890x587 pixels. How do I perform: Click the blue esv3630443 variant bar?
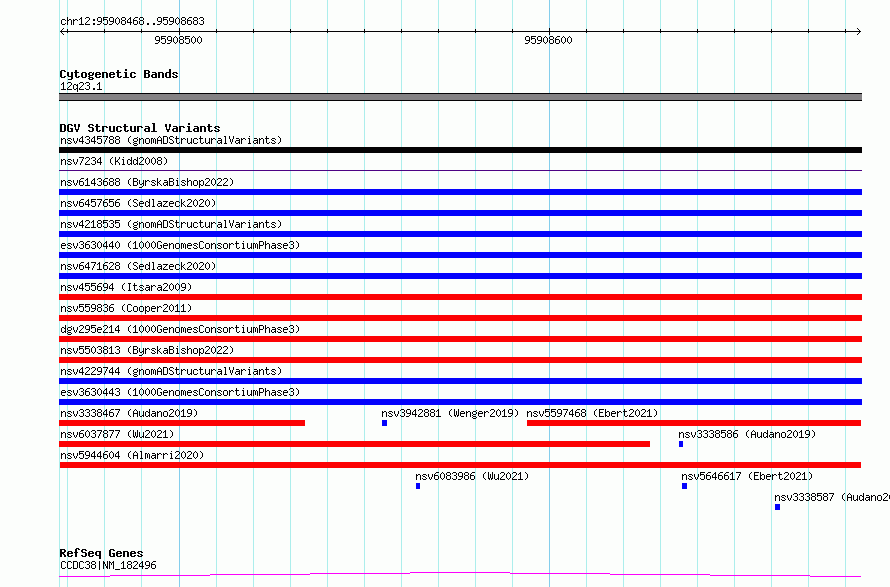pyautogui.click(x=460, y=402)
